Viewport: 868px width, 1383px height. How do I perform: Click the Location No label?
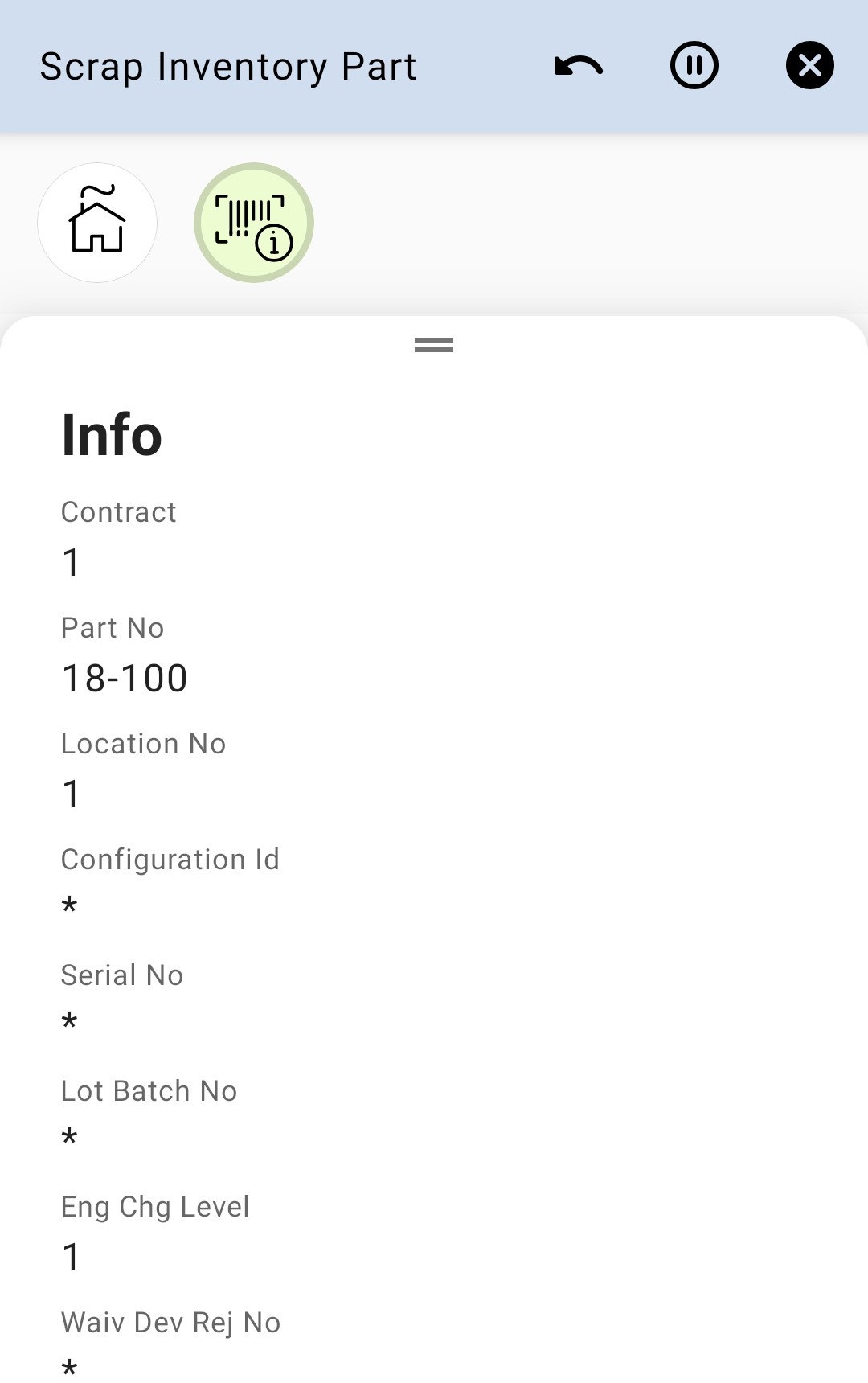pyautogui.click(x=144, y=744)
